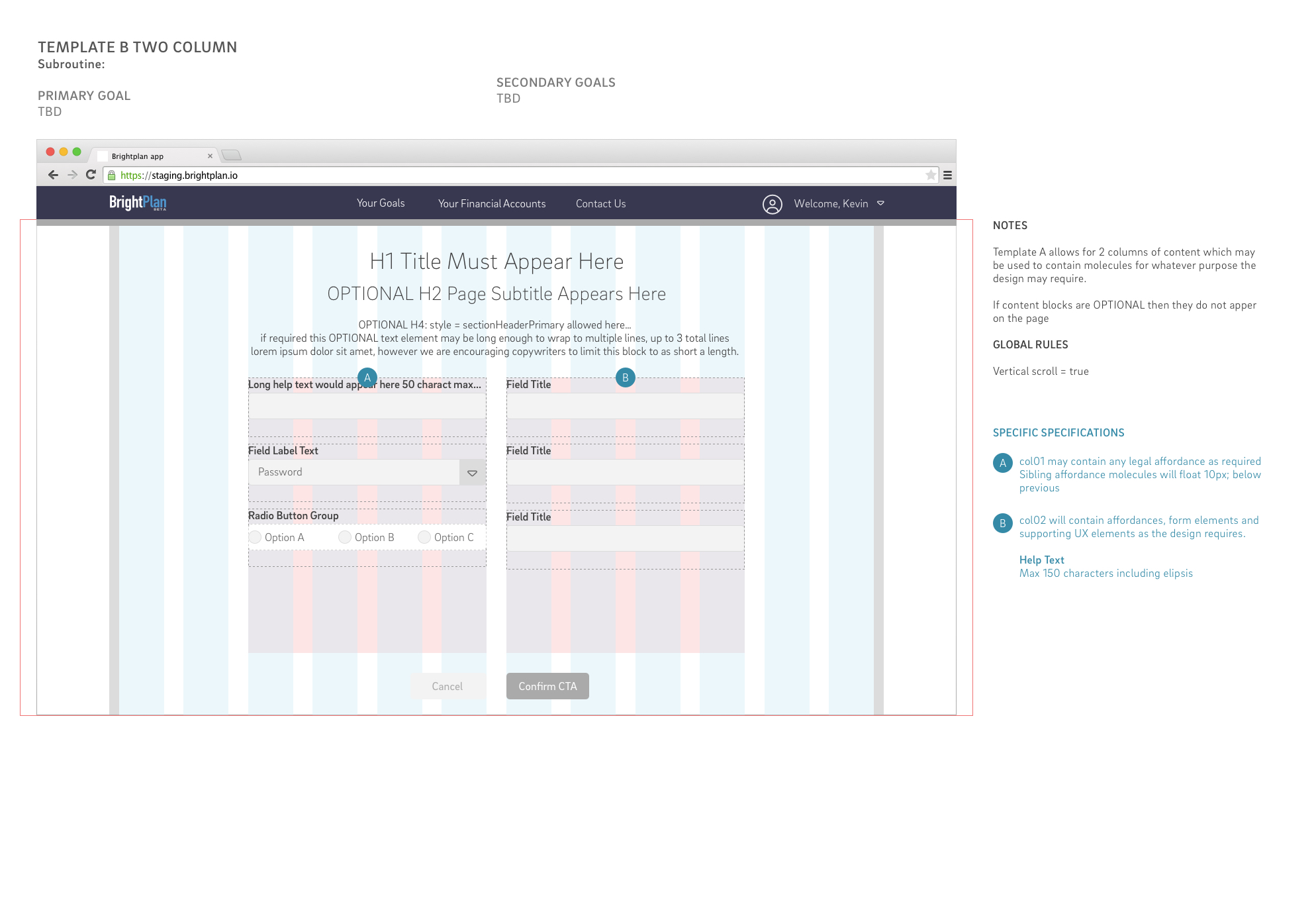Click the Field Label Text label
Screen dimensions: 1316x898
pyautogui.click(x=283, y=451)
